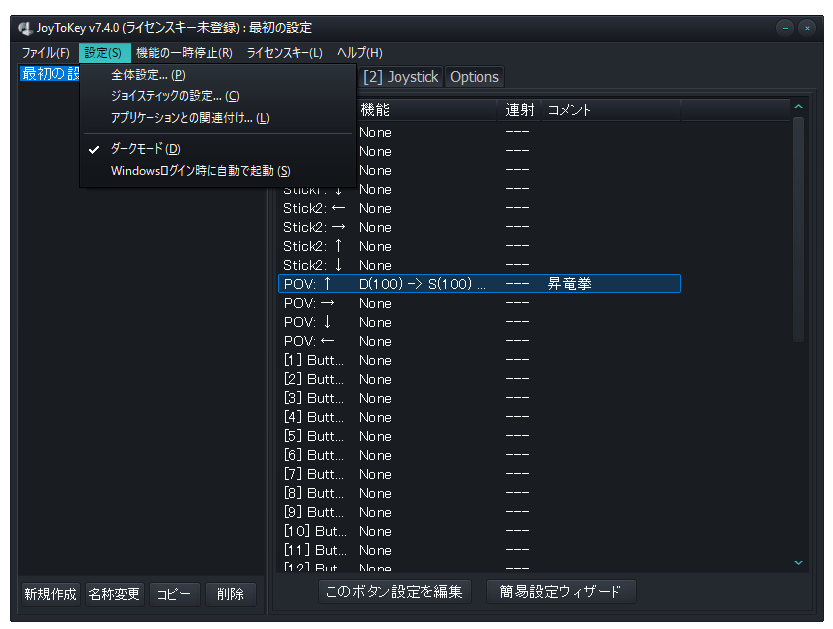The width and height of the screenshot is (833, 629).
Task: Click the vertical scrollbar thumb
Action: (x=798, y=230)
